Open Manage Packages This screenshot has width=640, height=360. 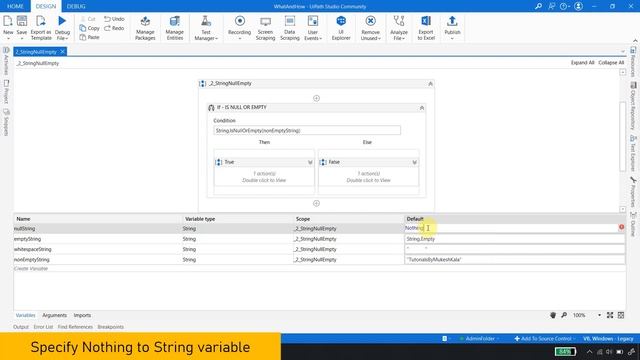(145, 28)
